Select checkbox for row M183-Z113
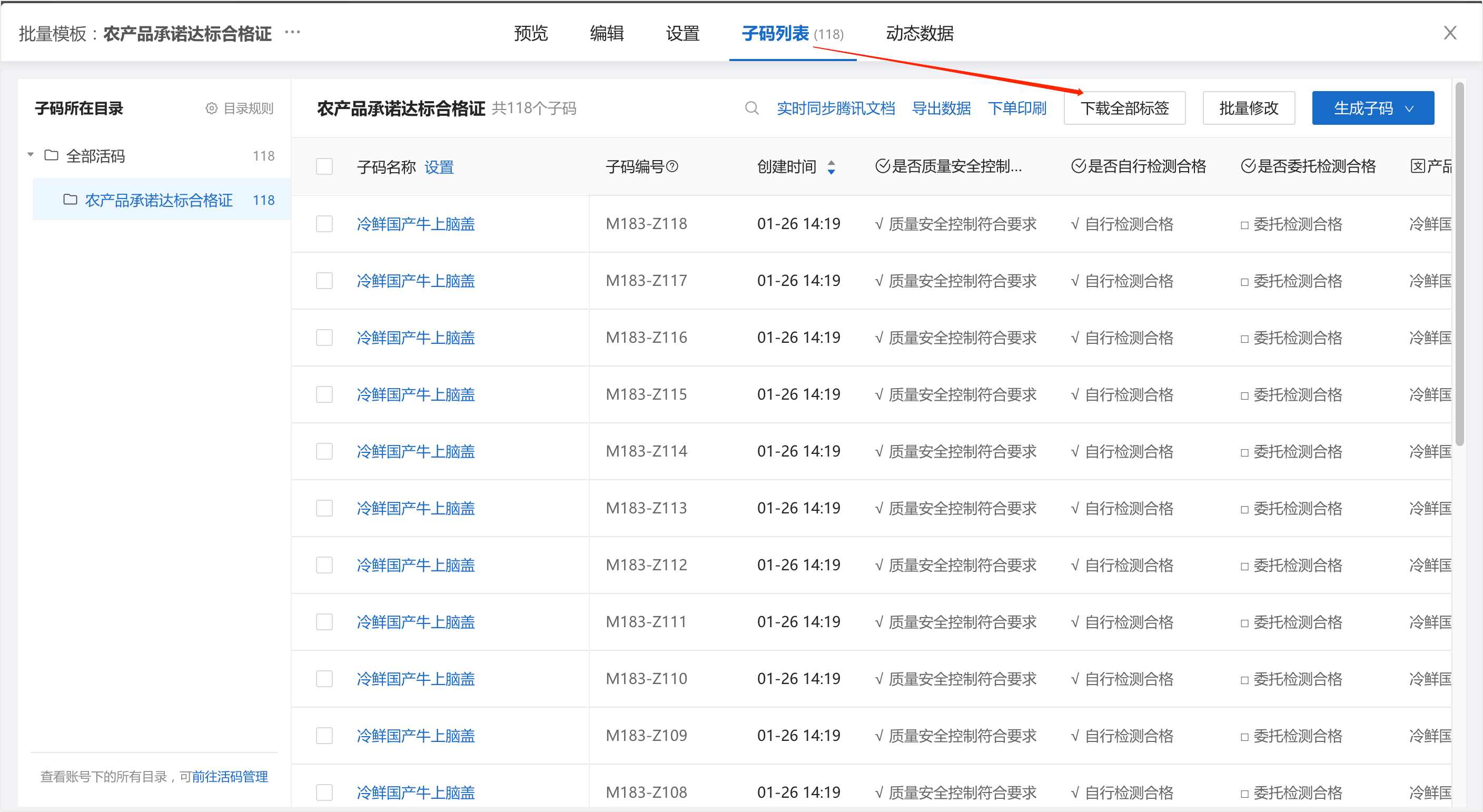Screen dimensions: 1483x812 pos(324,508)
